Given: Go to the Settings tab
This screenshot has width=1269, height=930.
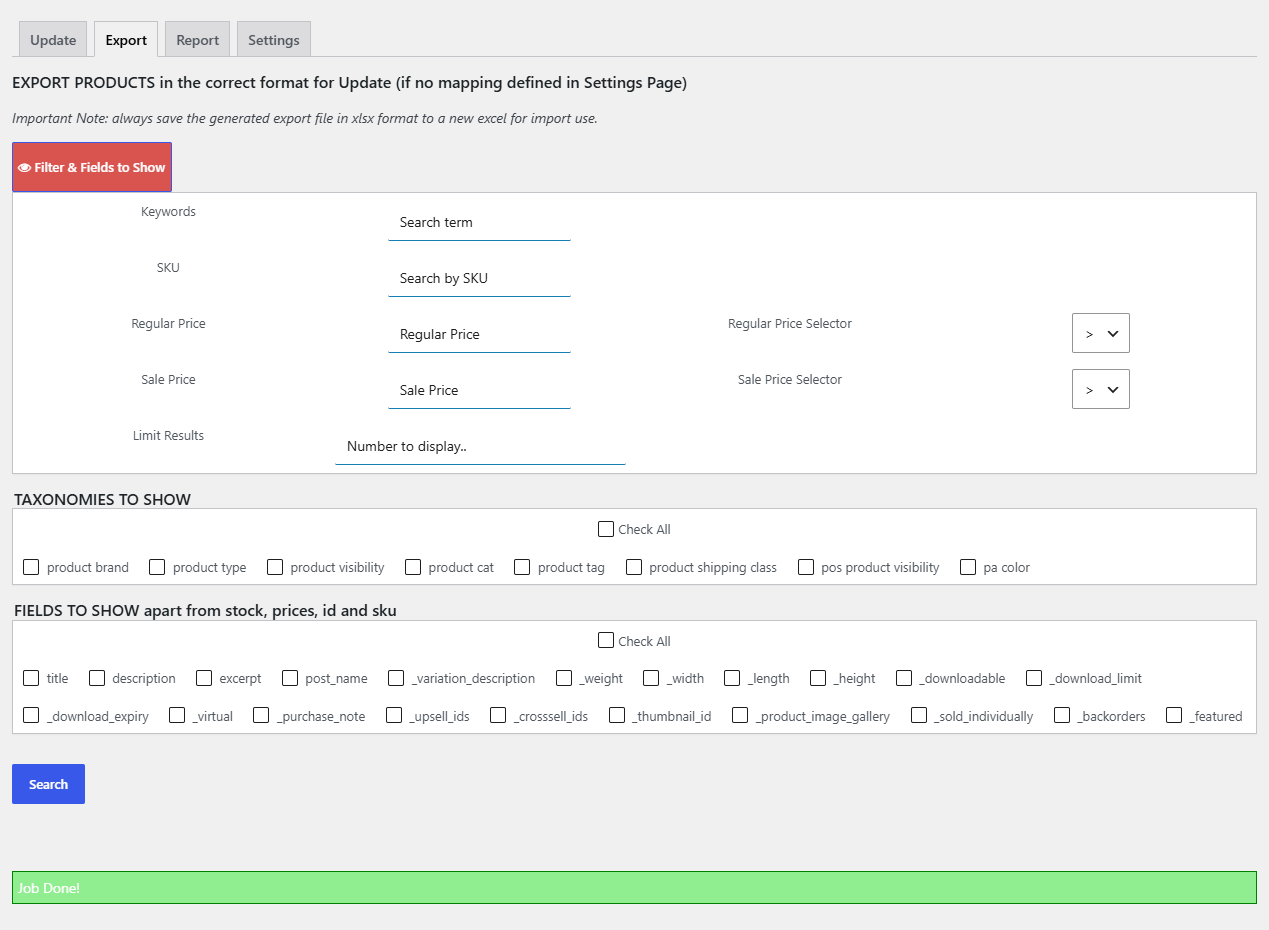Looking at the screenshot, I should click(274, 40).
